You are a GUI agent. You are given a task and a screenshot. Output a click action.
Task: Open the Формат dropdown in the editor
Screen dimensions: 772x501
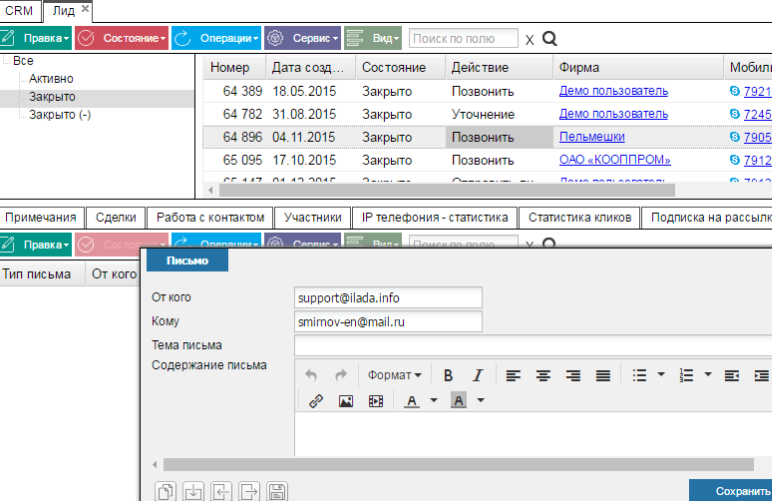coord(394,376)
